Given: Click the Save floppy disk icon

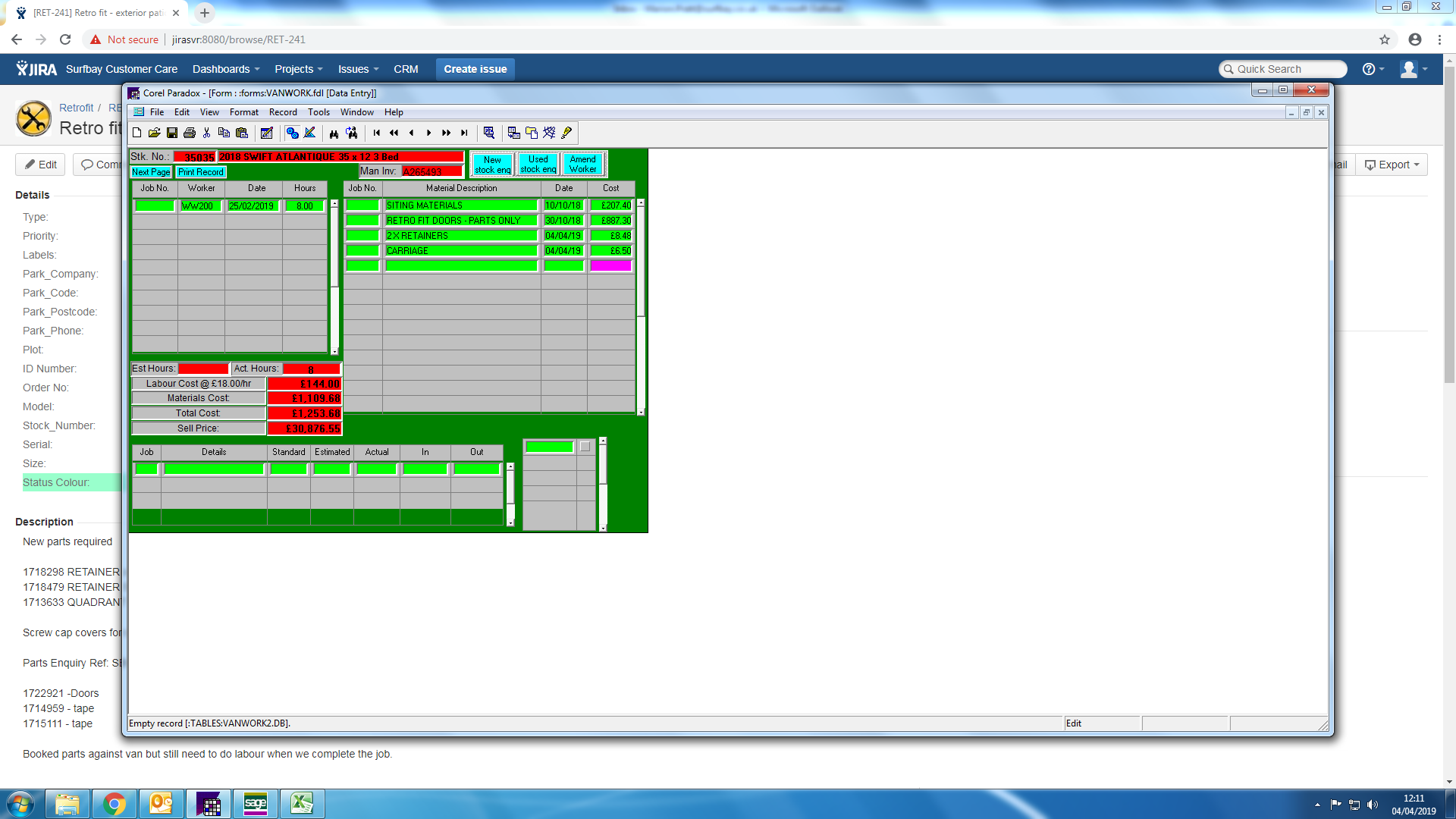Looking at the screenshot, I should [172, 133].
